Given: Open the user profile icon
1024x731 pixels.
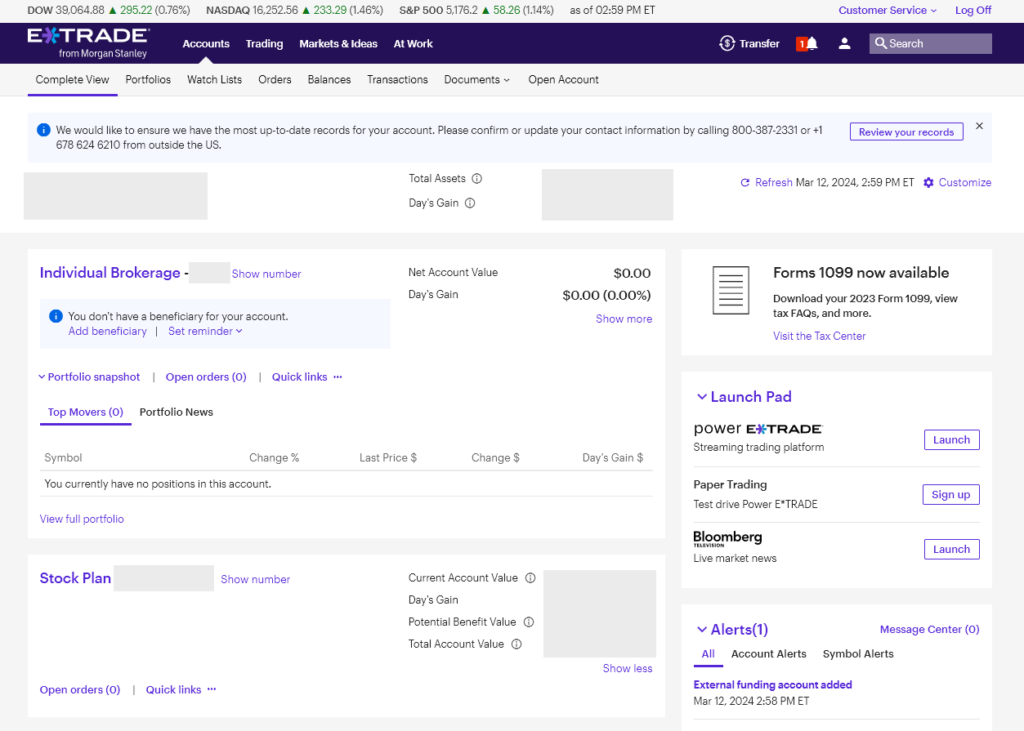Looking at the screenshot, I should click(x=844, y=43).
